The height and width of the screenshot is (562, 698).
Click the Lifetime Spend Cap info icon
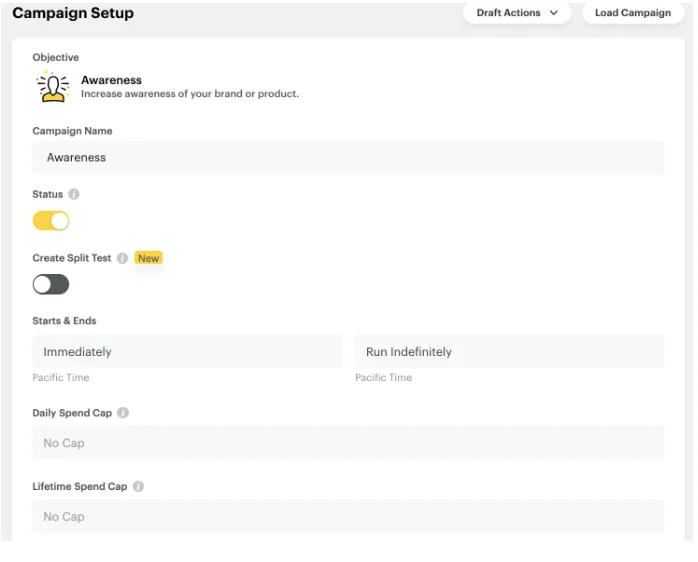[x=138, y=487]
